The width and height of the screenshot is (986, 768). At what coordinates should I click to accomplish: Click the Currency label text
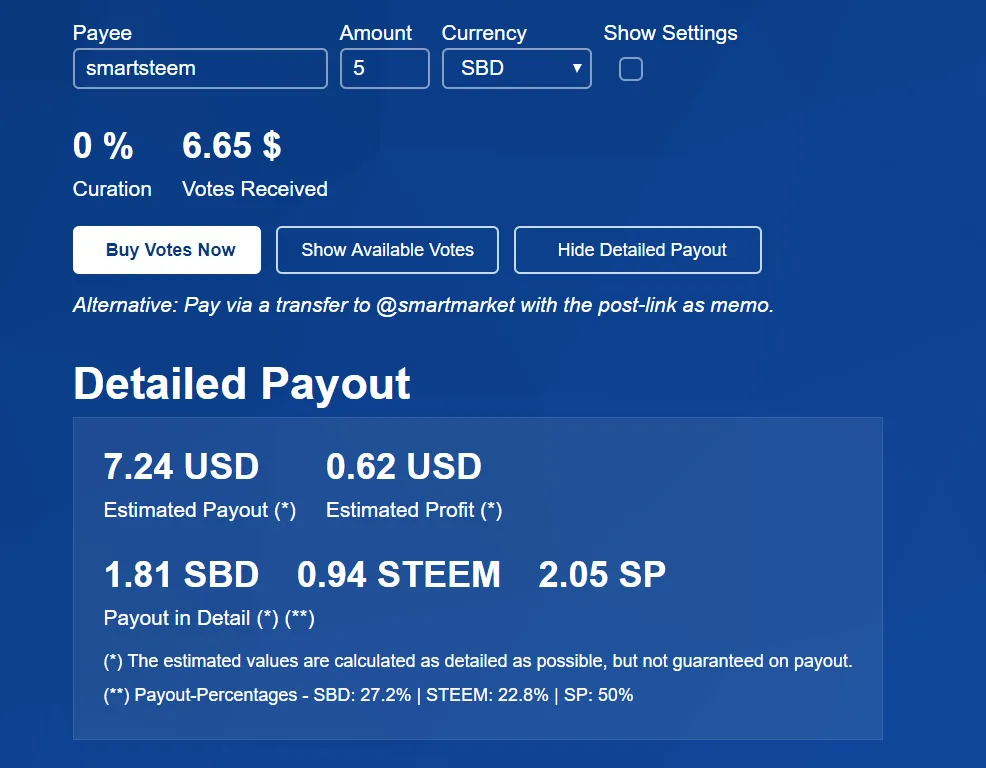(484, 33)
